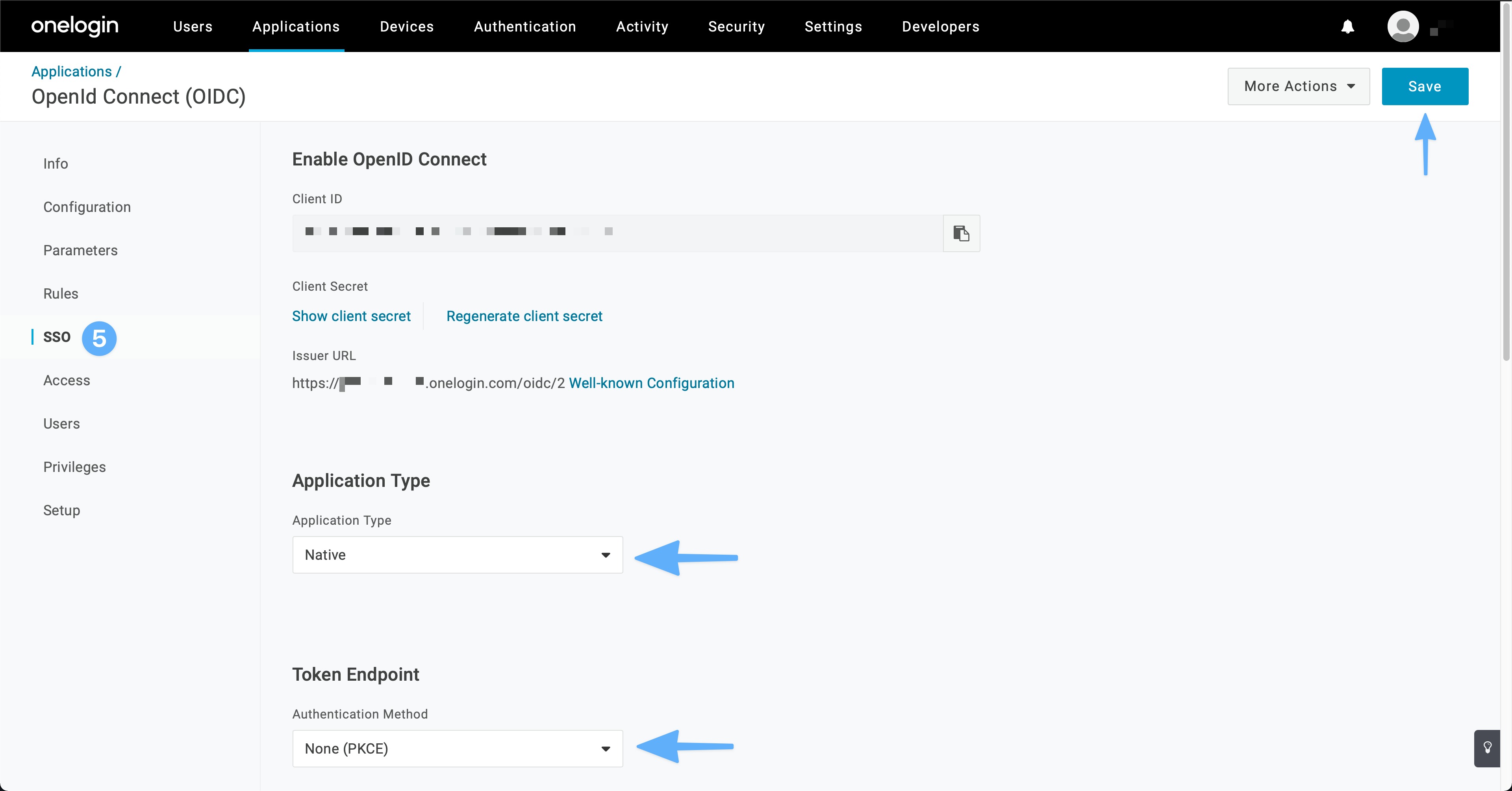Screen dimensions: 1512x791
Task: Open the user profile avatar
Action: click(x=1403, y=26)
